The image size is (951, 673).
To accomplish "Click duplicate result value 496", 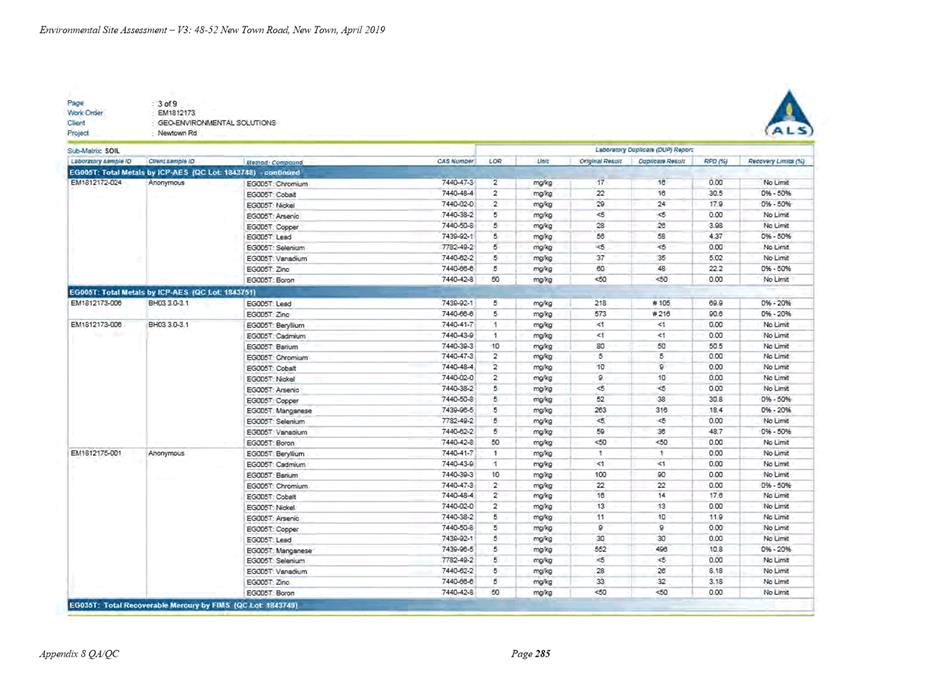I will [x=661, y=549].
